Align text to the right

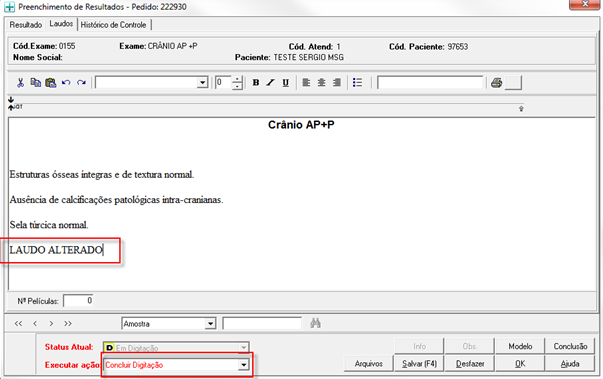tap(337, 83)
